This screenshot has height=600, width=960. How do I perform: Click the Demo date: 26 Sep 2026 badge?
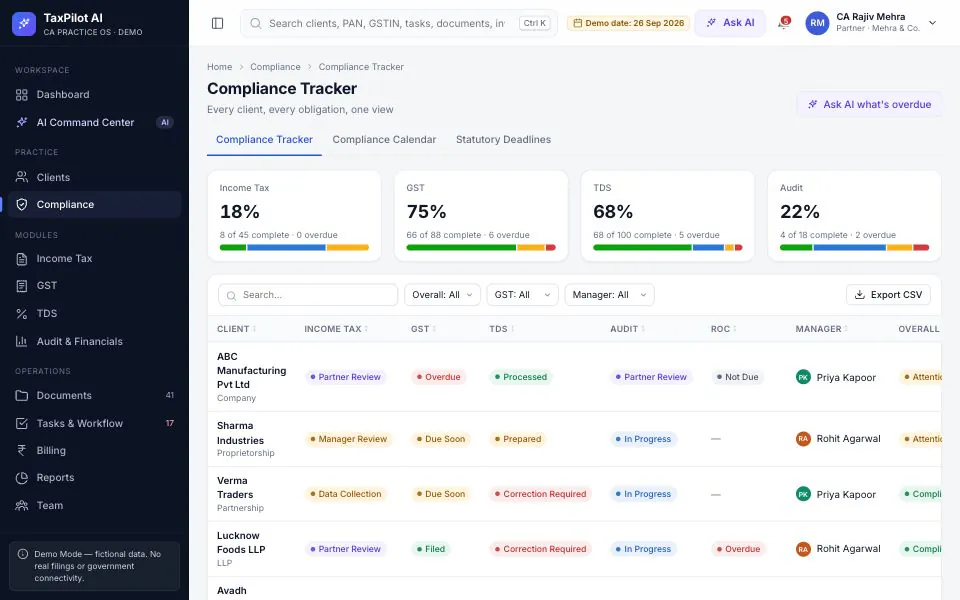[628, 23]
